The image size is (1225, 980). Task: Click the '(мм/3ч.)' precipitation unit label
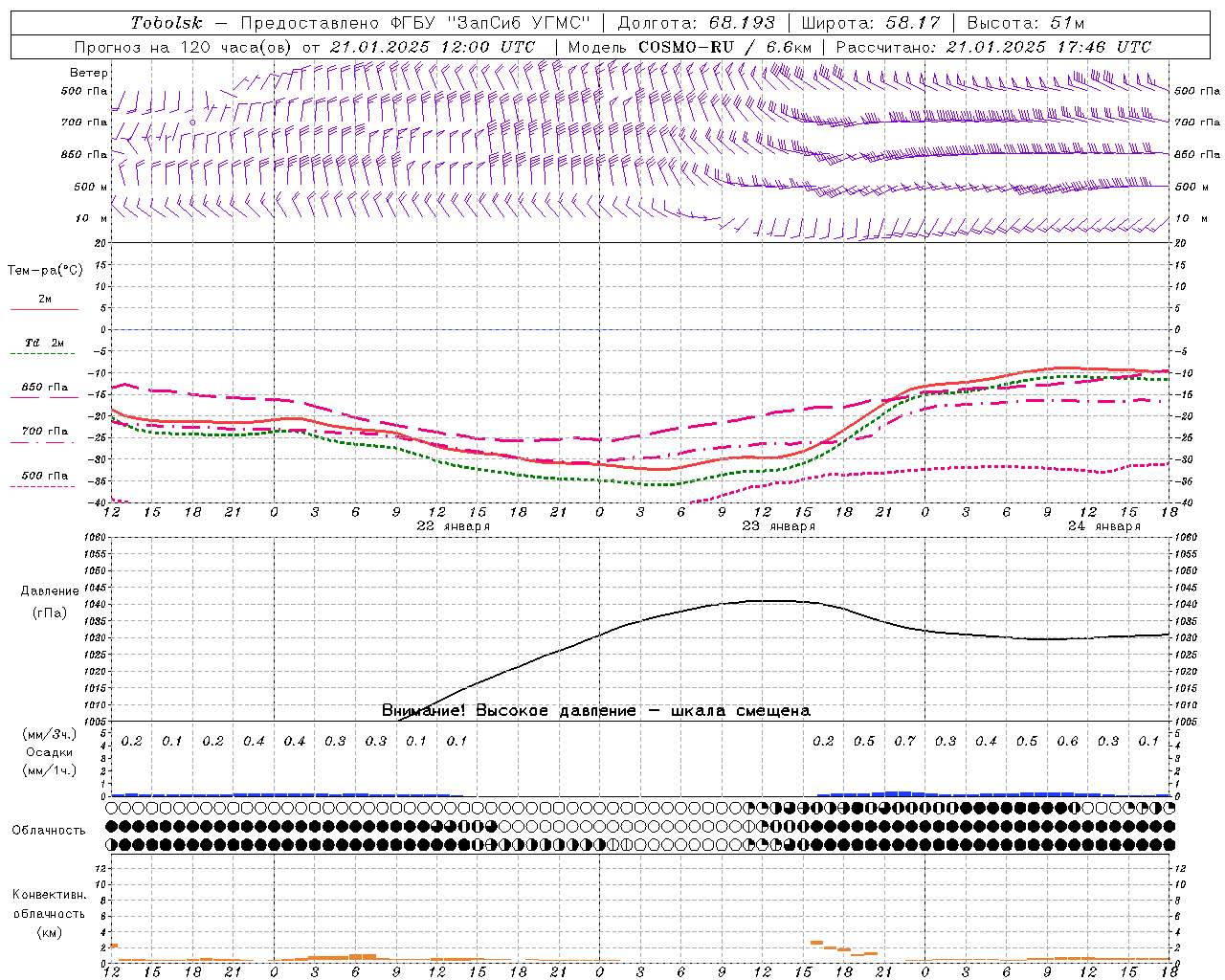[50, 734]
